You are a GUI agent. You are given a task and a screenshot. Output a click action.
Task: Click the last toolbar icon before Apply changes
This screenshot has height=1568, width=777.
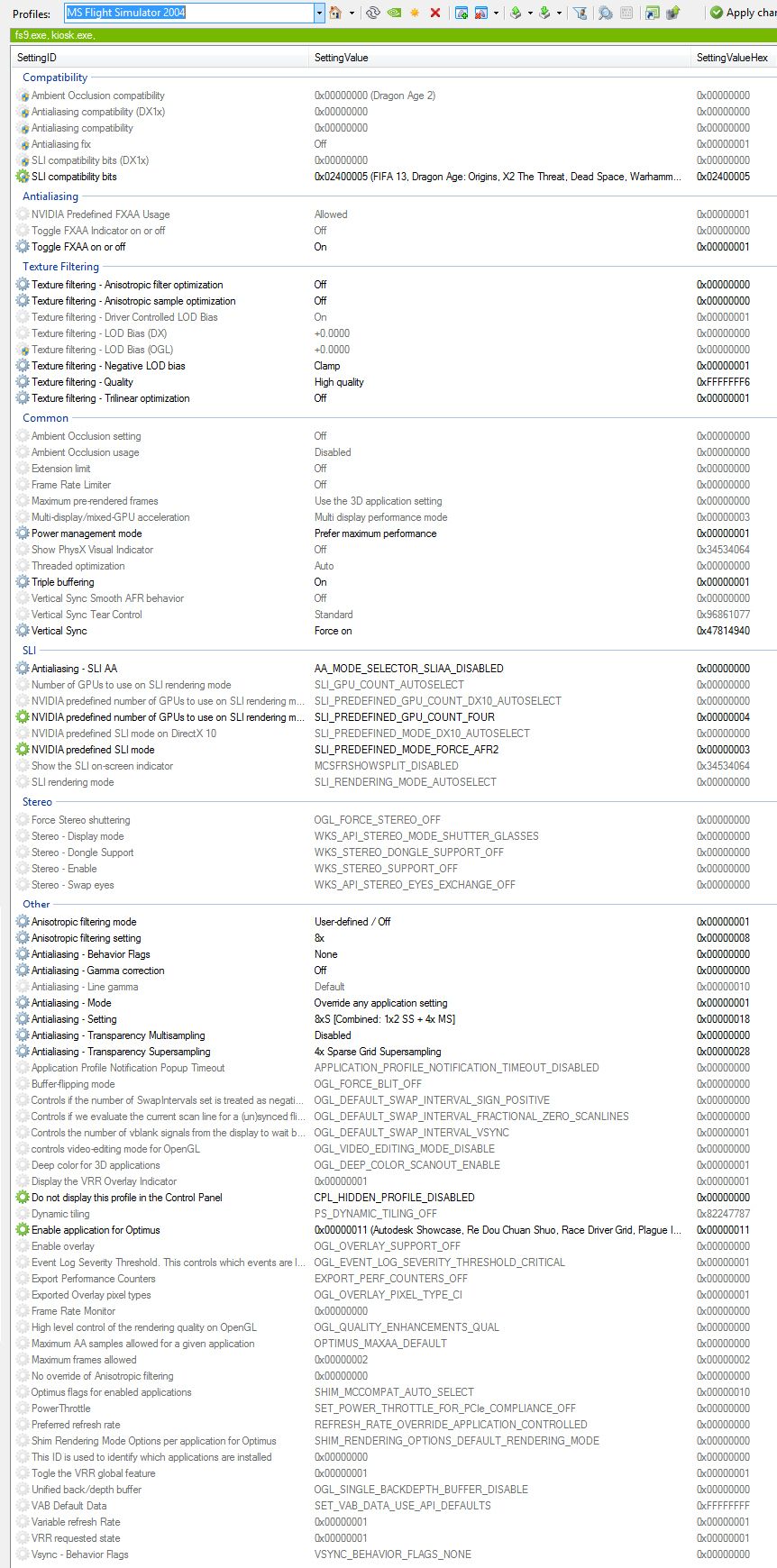point(672,13)
